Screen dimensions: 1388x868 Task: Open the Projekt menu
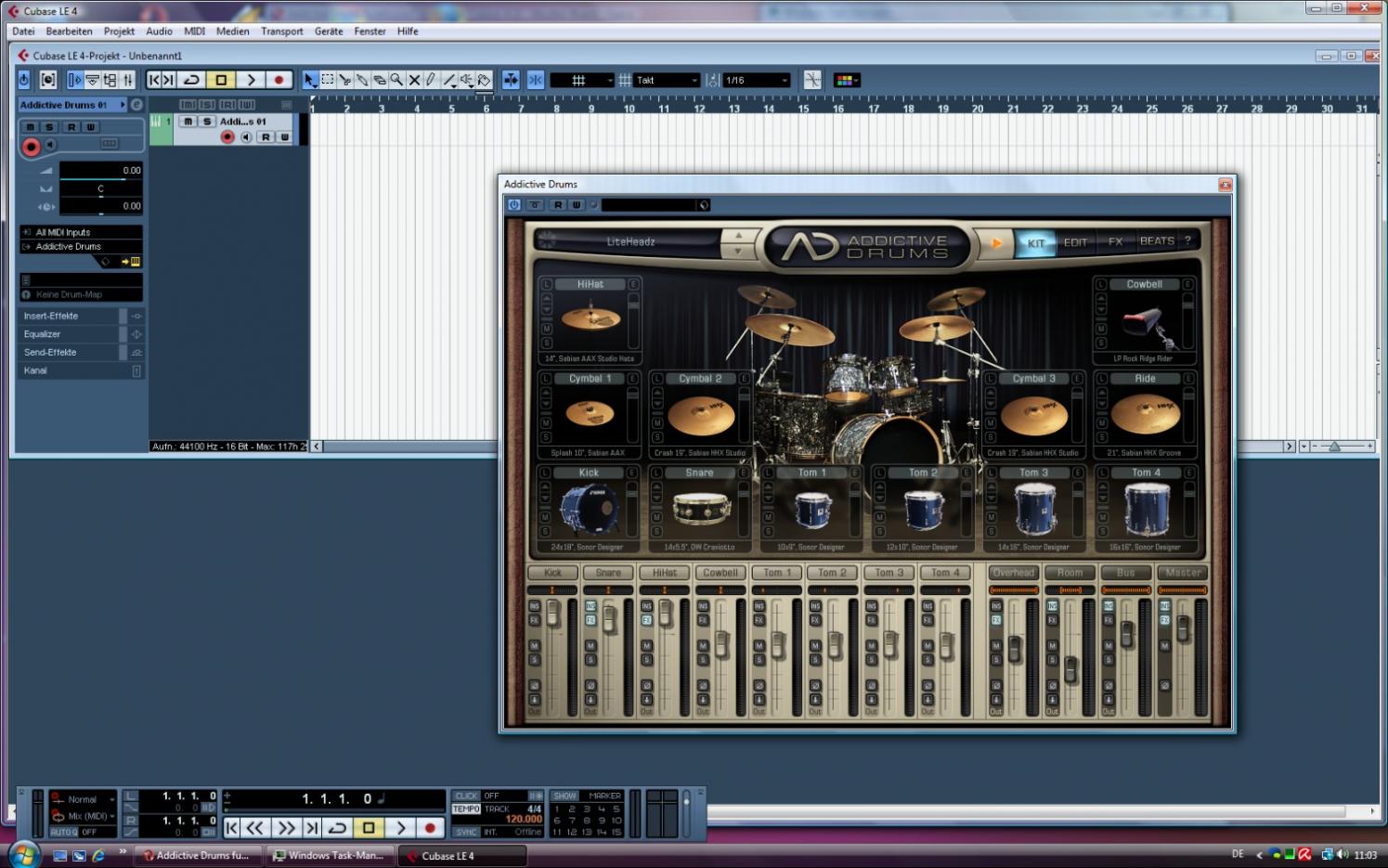pos(119,31)
